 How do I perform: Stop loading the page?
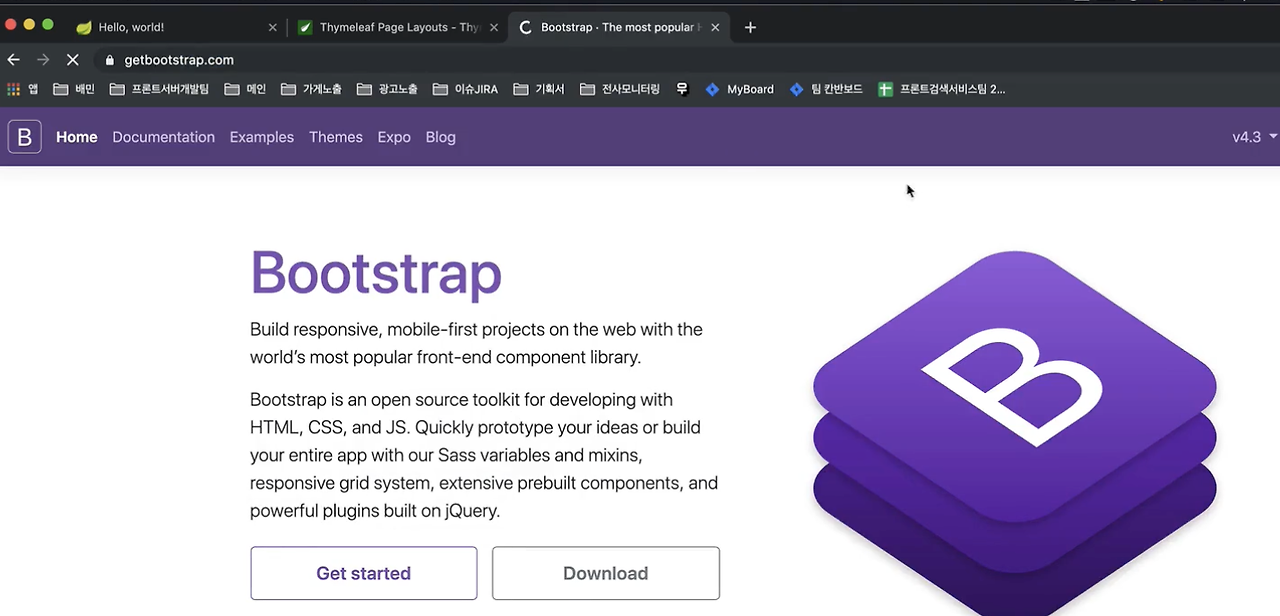(72, 60)
